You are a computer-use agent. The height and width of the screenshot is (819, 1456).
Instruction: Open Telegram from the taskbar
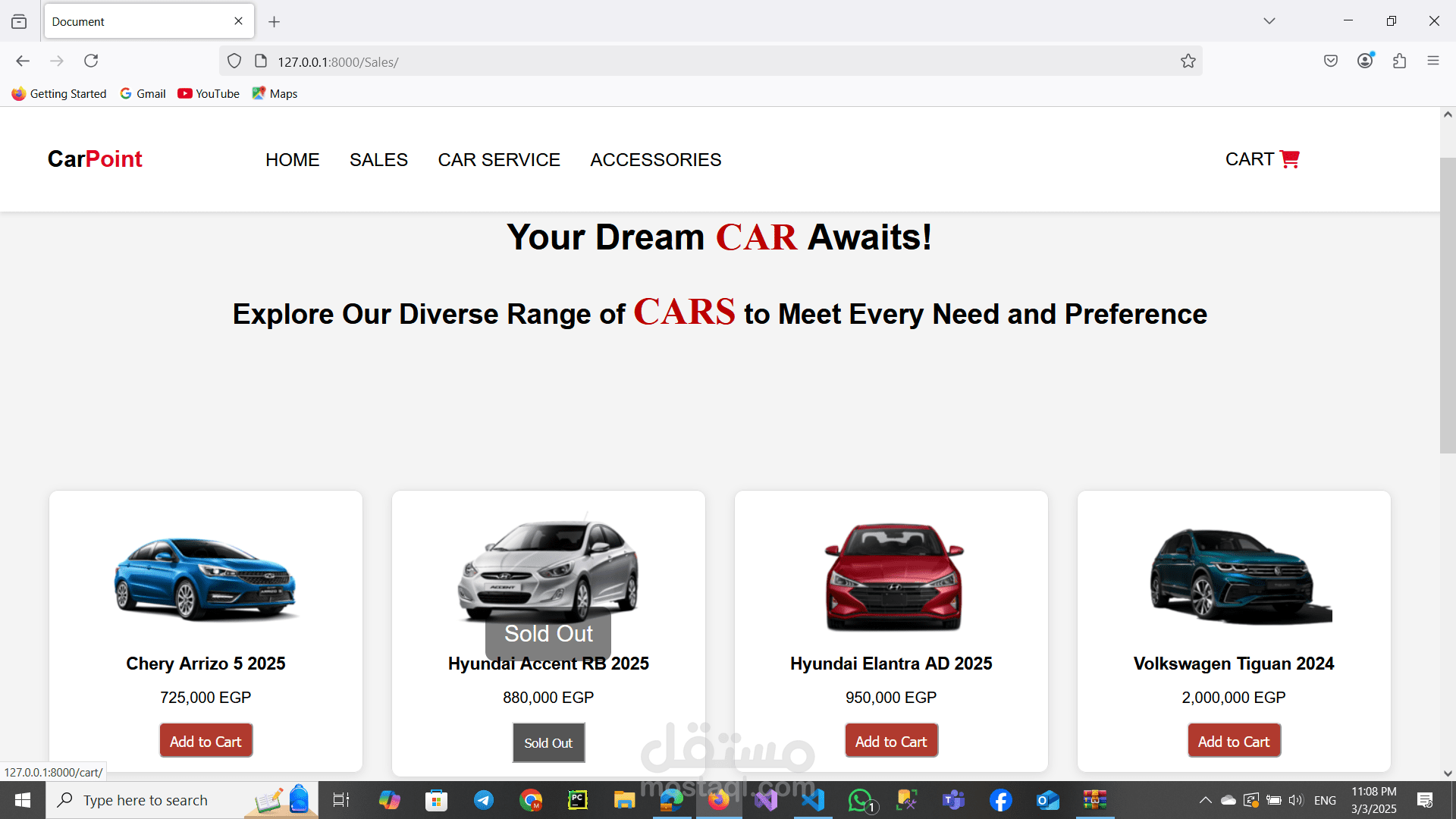pos(484,800)
